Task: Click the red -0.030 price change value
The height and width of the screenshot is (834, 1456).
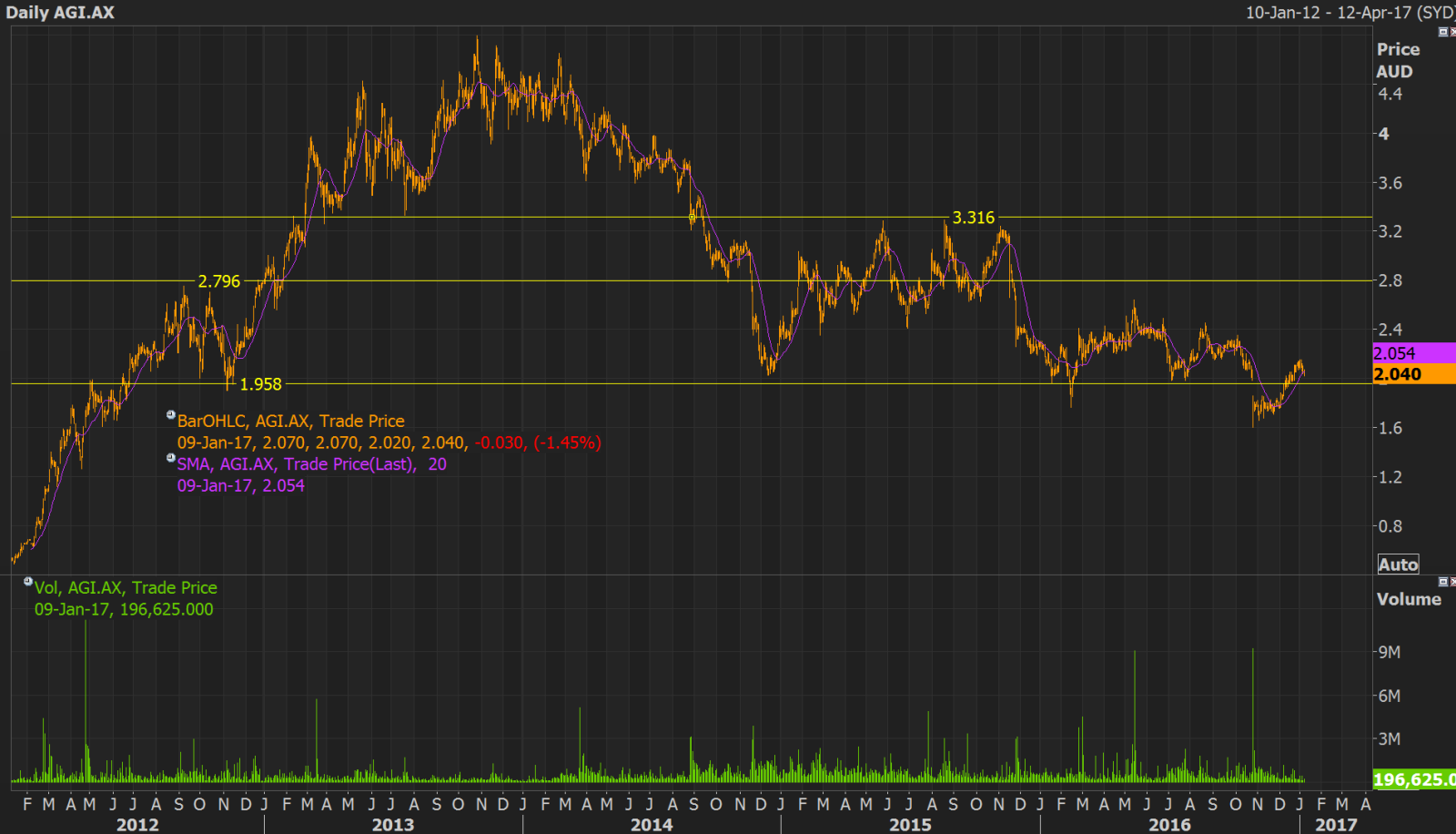Action: (500, 442)
